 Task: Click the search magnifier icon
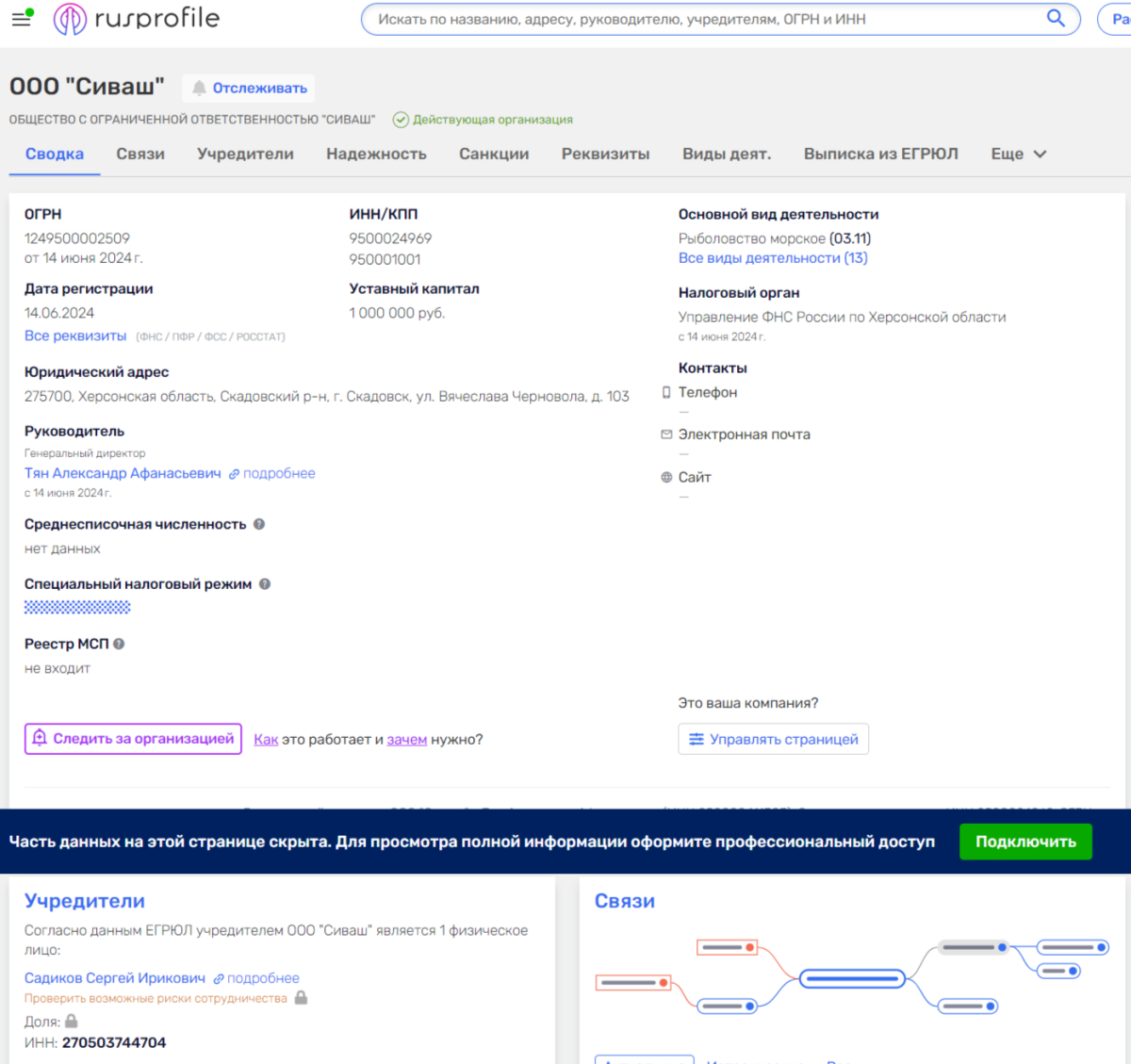point(1056,18)
